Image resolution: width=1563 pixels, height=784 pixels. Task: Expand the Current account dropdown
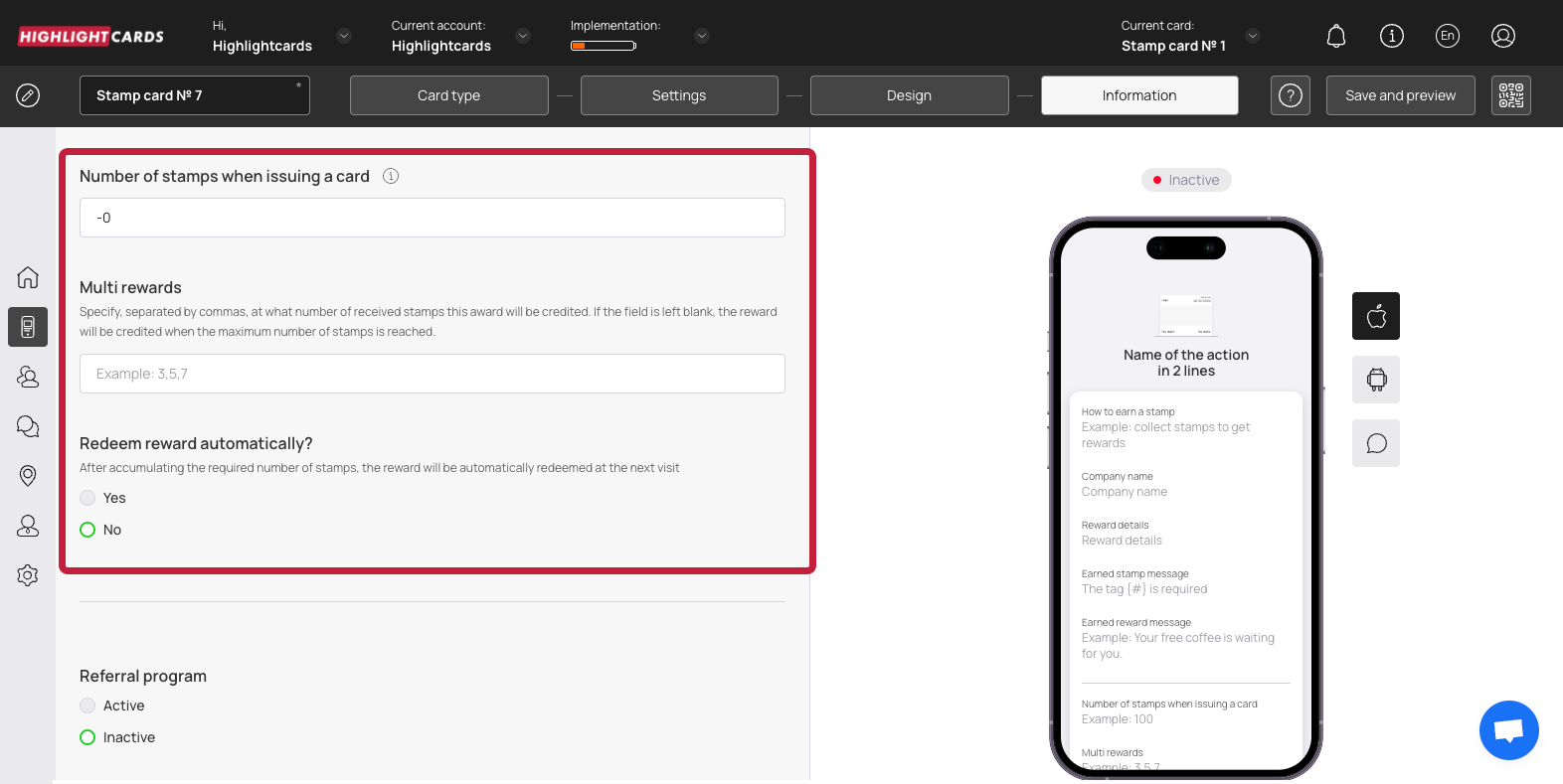click(523, 36)
